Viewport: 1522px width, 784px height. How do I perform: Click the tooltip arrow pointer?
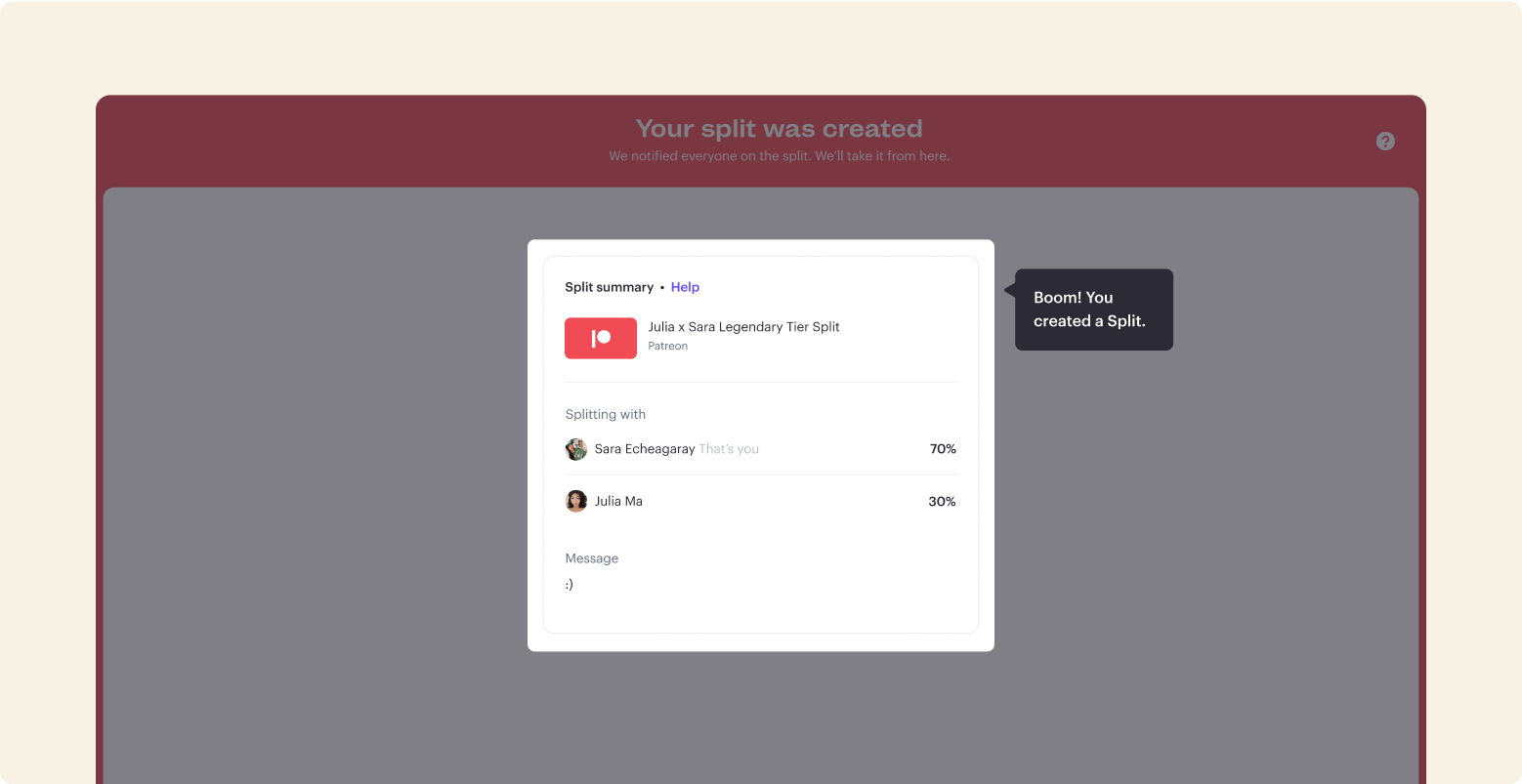1010,290
